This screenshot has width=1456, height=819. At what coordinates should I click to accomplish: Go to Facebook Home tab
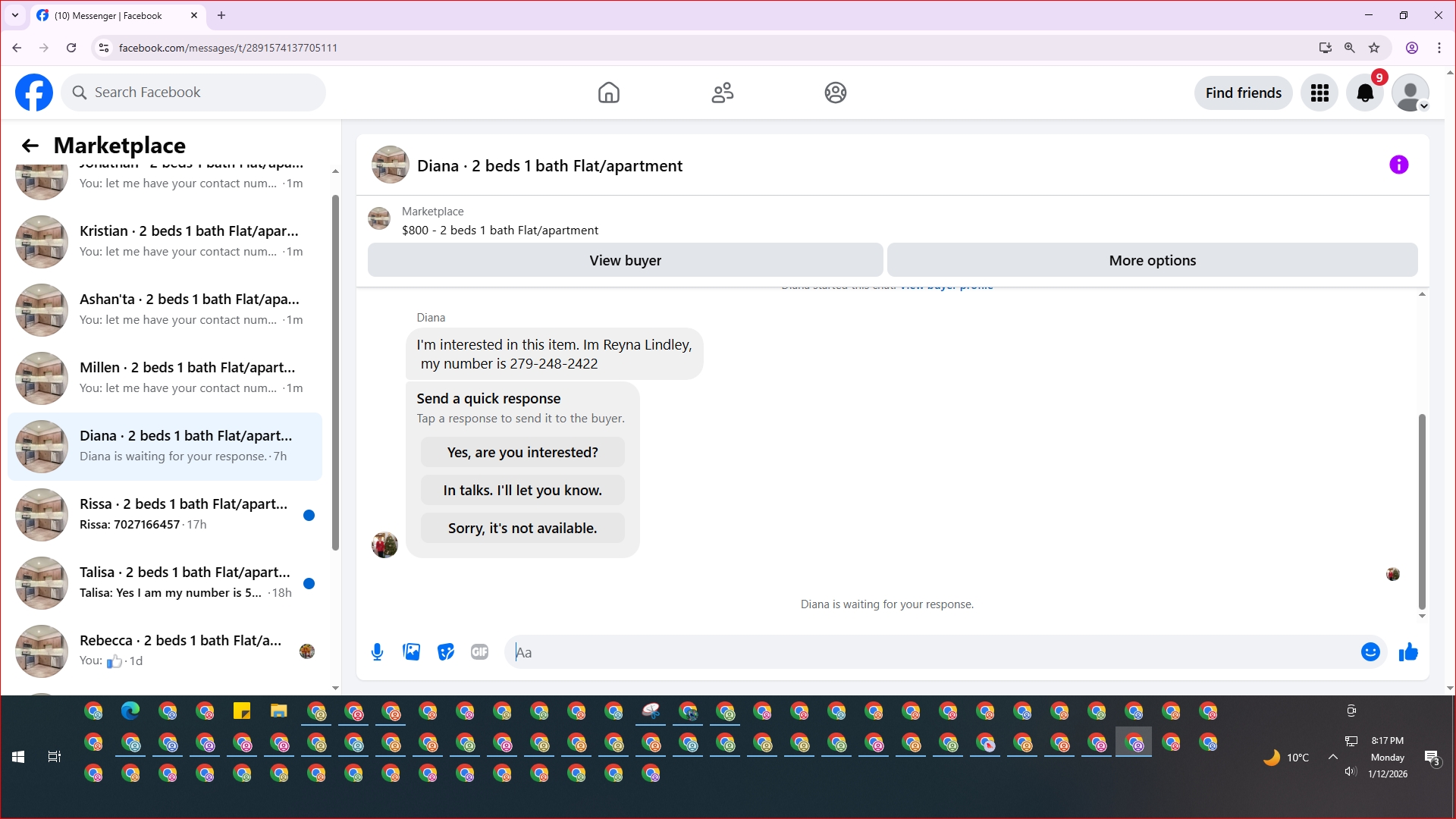608,93
